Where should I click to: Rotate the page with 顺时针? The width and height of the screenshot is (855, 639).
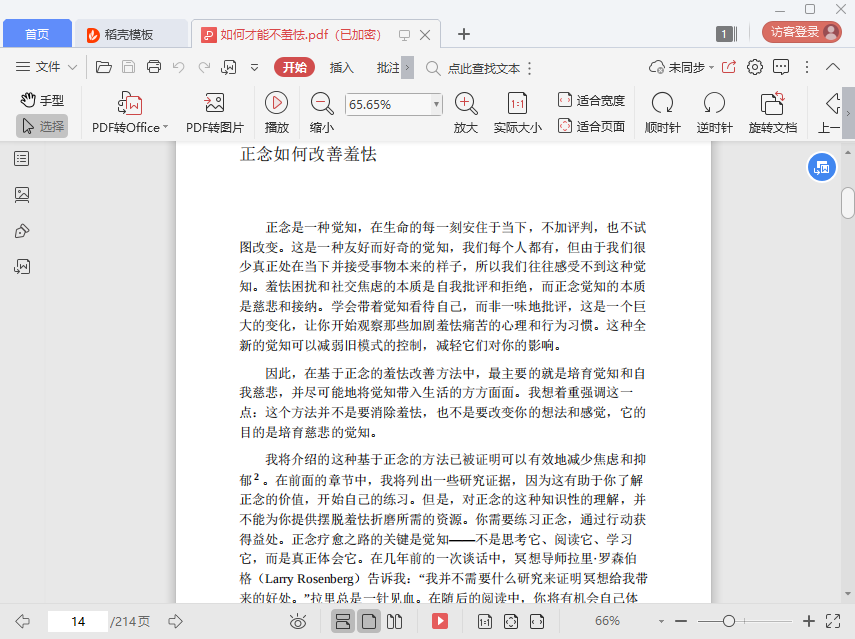coord(662,103)
